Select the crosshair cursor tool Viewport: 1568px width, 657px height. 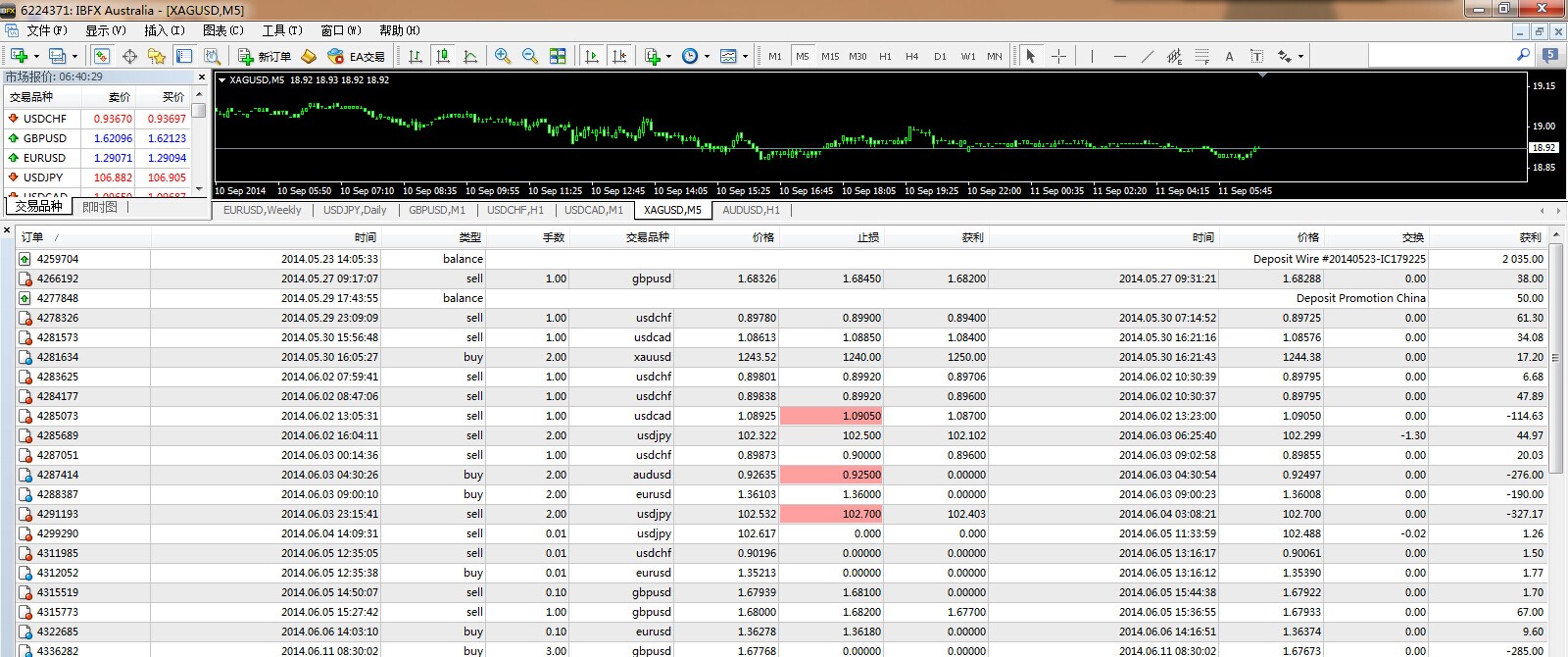pyautogui.click(x=1058, y=56)
